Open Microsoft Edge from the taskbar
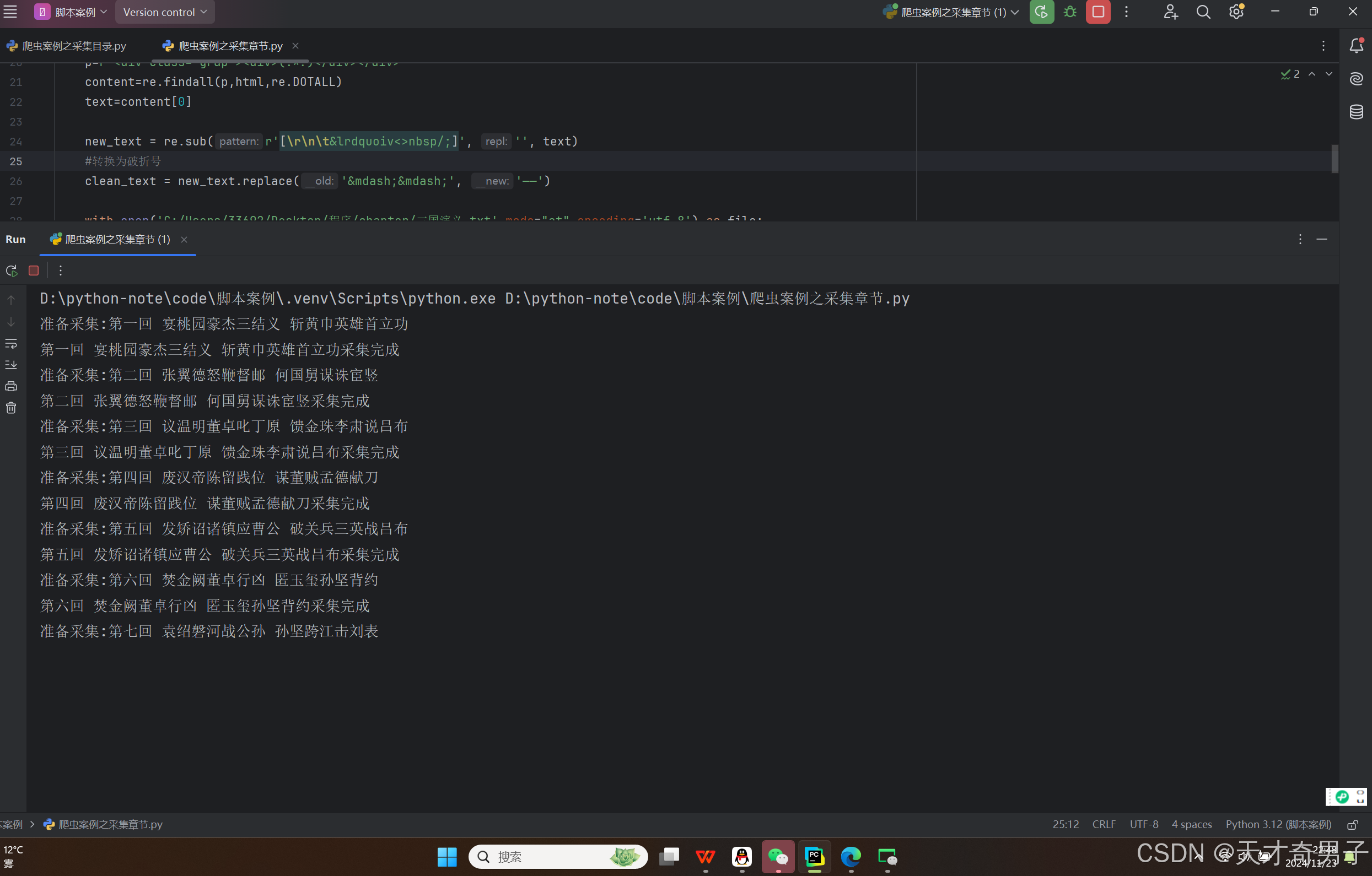The width and height of the screenshot is (1372, 876). point(851,857)
